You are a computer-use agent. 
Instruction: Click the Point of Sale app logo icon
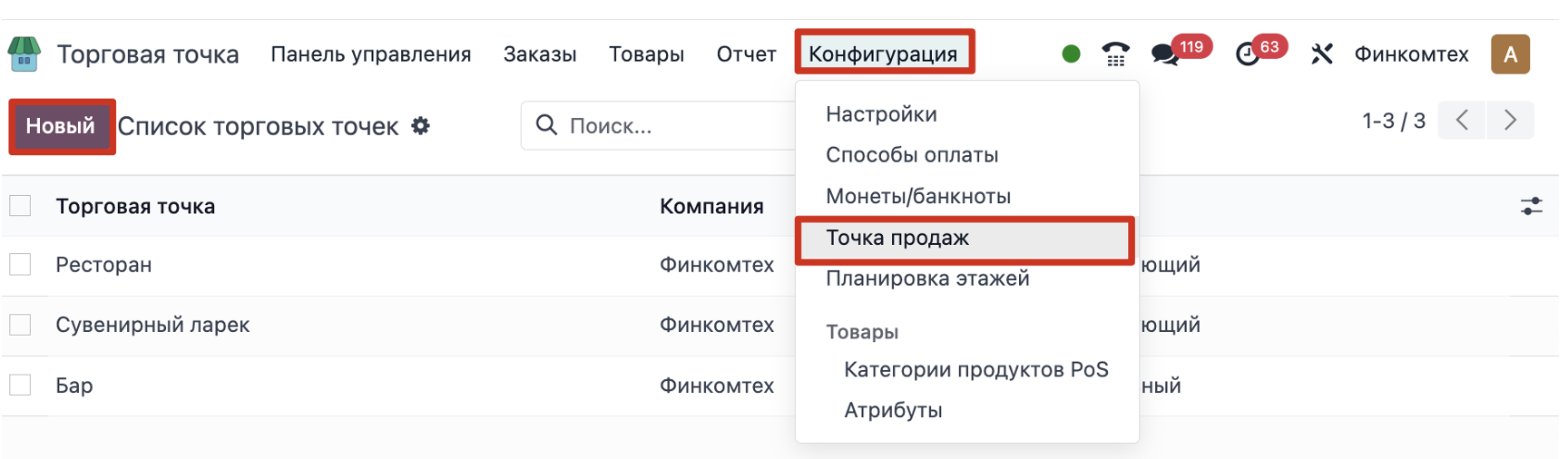[24, 54]
